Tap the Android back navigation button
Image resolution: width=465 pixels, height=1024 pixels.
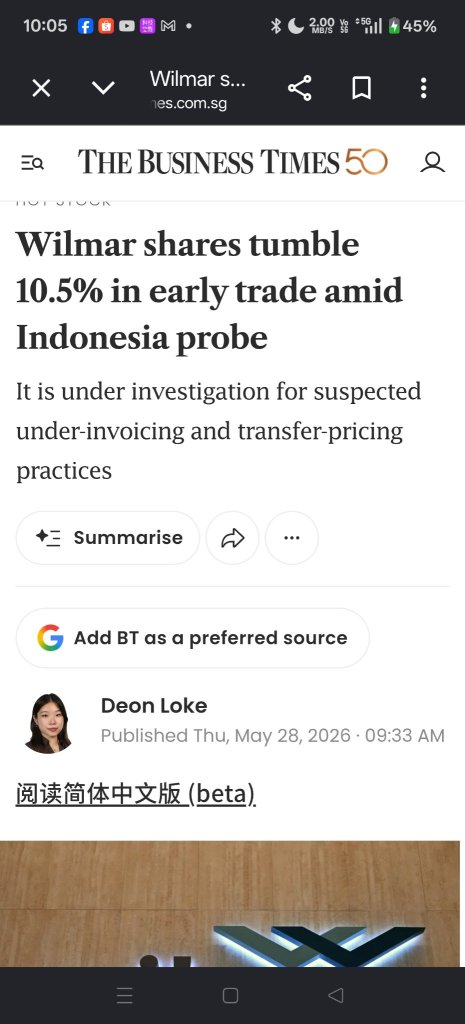coord(336,995)
